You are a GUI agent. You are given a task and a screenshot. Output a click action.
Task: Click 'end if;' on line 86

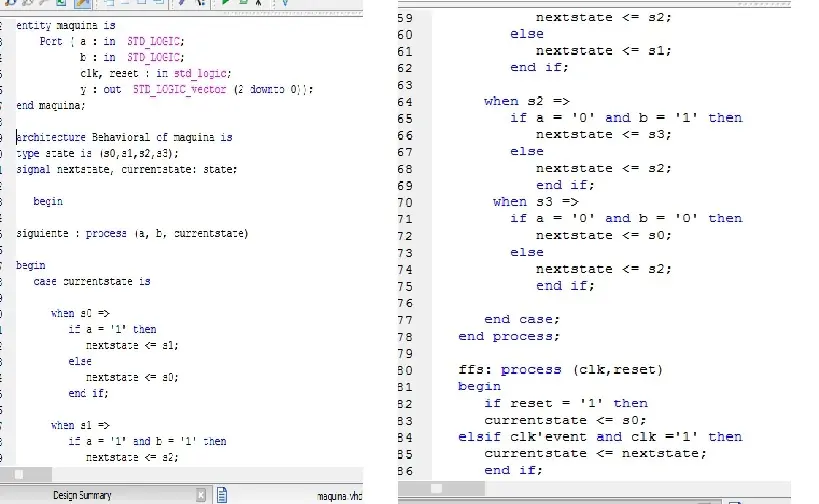[x=513, y=470]
